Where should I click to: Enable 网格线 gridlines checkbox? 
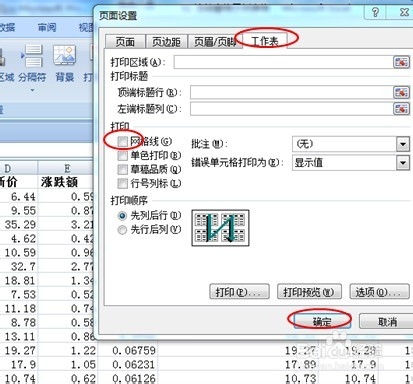(x=122, y=142)
